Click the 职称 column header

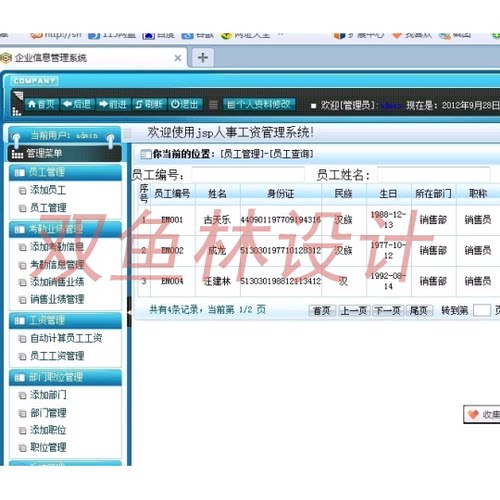point(478,193)
